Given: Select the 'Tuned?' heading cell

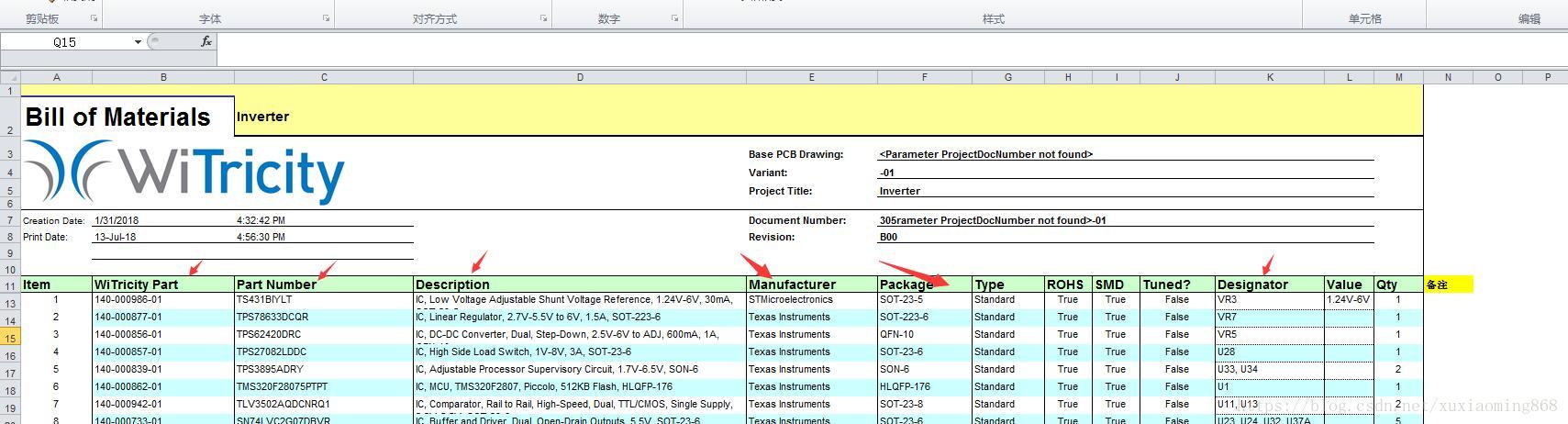Looking at the screenshot, I should 1178,285.
